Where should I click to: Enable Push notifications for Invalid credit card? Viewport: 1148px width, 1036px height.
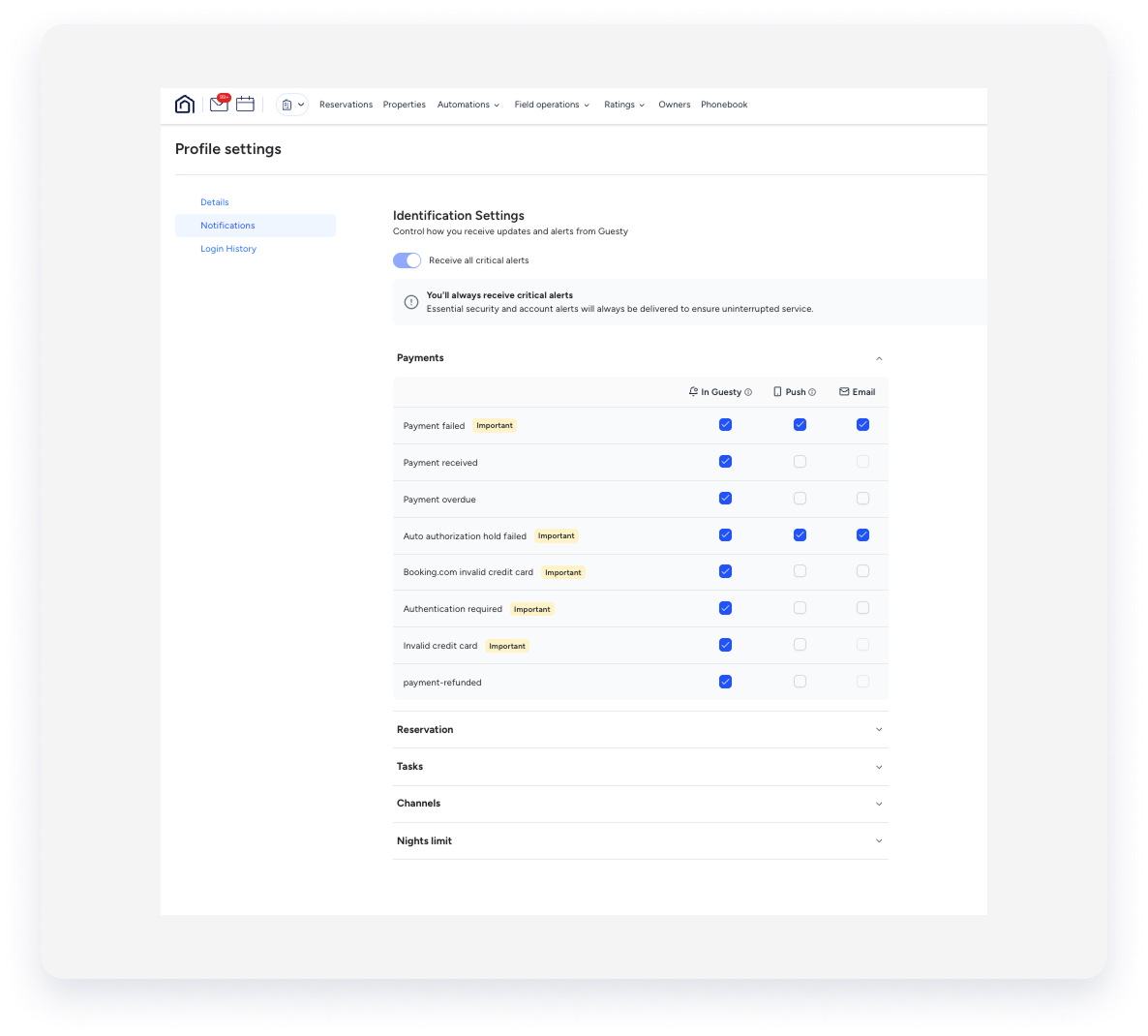(800, 644)
